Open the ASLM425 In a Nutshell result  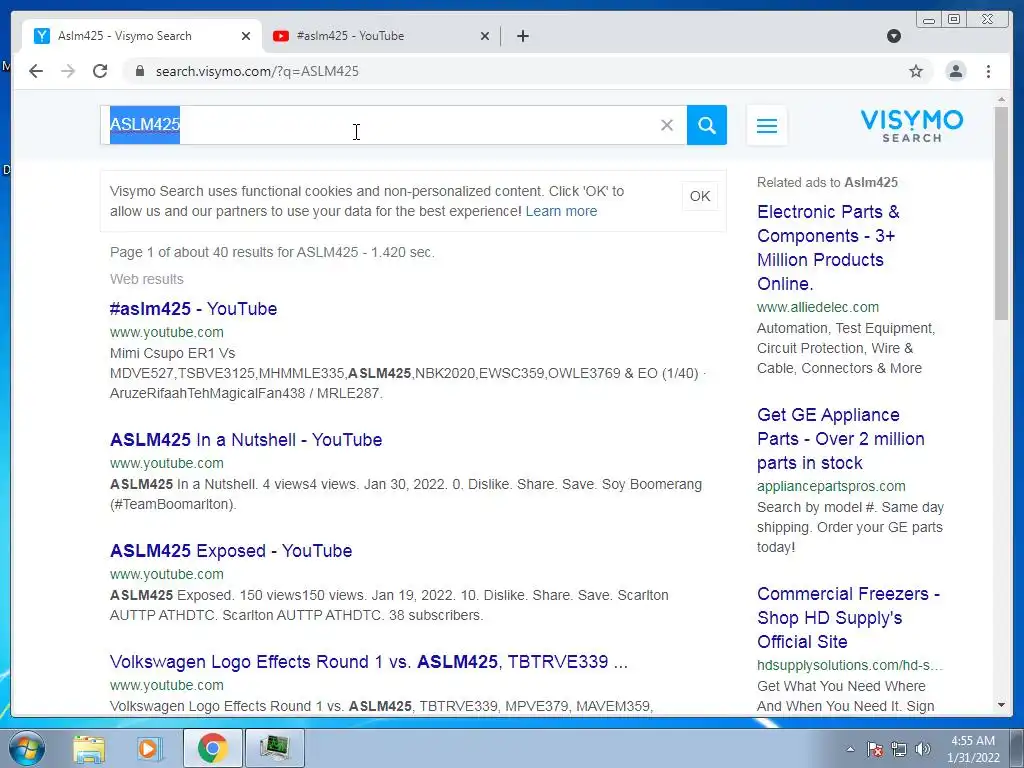coord(246,440)
